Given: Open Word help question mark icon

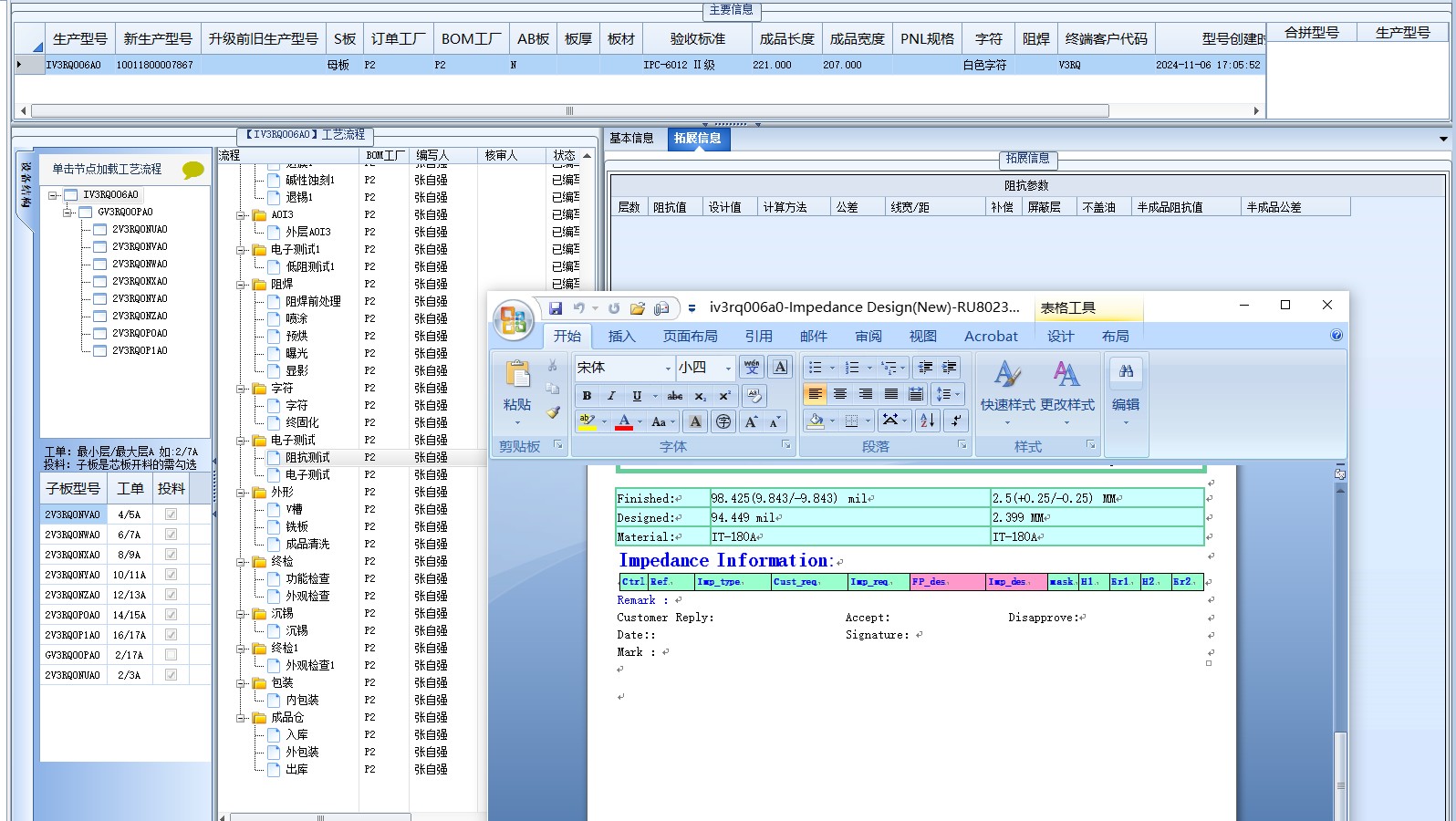Looking at the screenshot, I should (1336, 336).
